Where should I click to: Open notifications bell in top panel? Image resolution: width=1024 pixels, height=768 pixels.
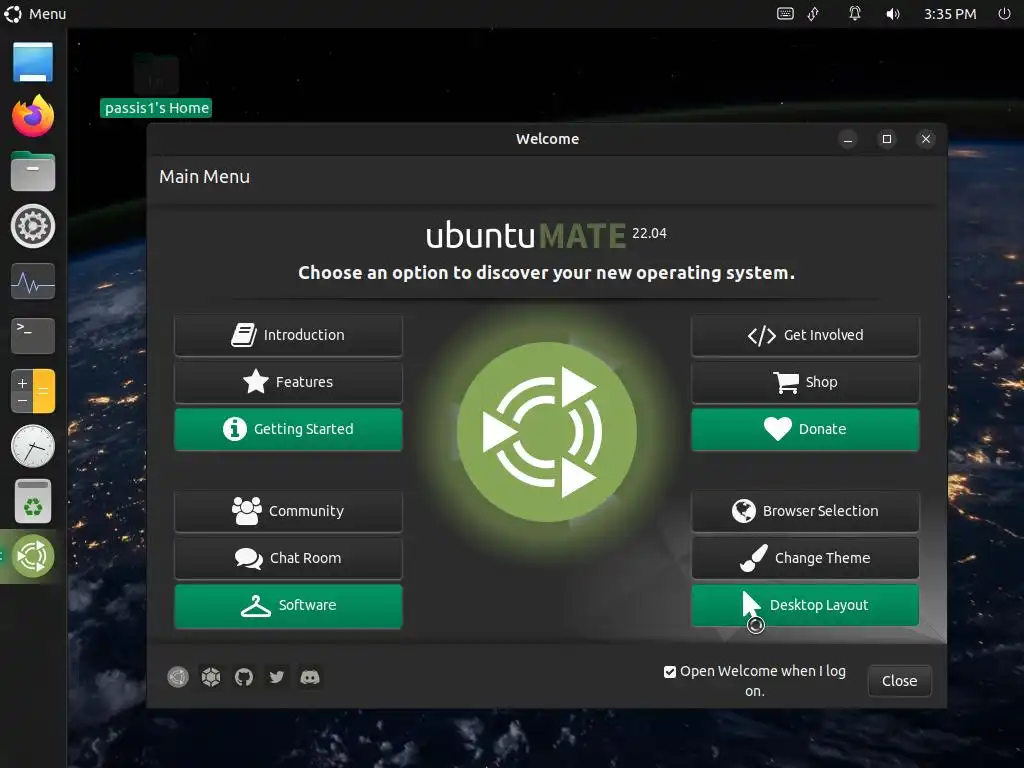coord(855,14)
